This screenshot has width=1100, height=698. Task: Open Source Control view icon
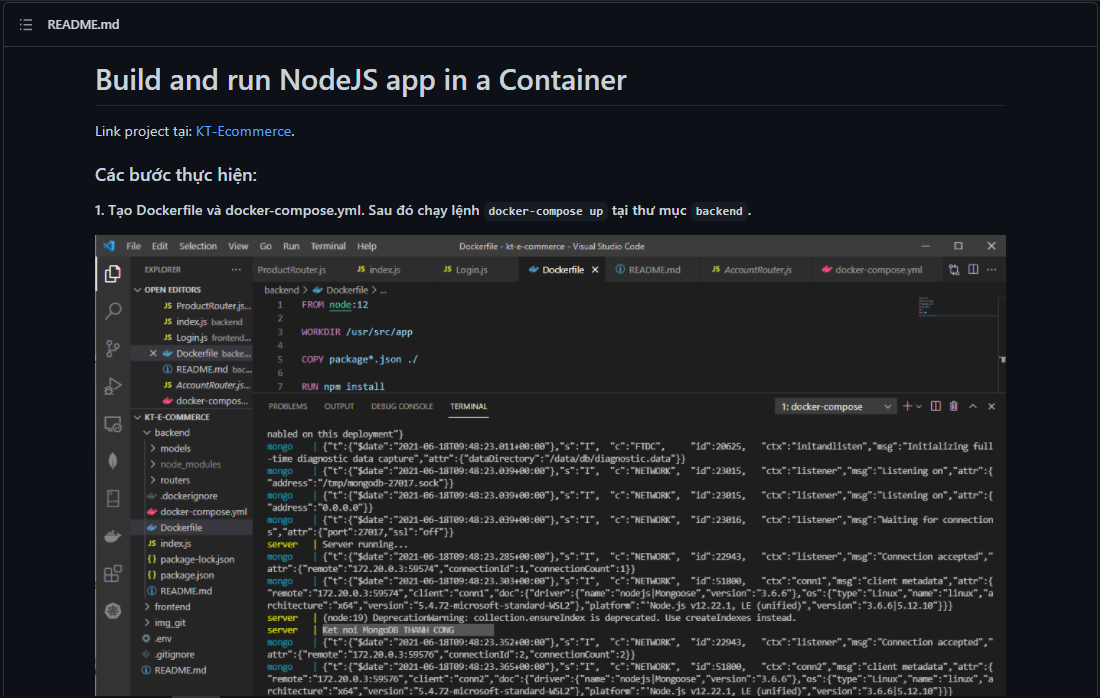tap(113, 349)
